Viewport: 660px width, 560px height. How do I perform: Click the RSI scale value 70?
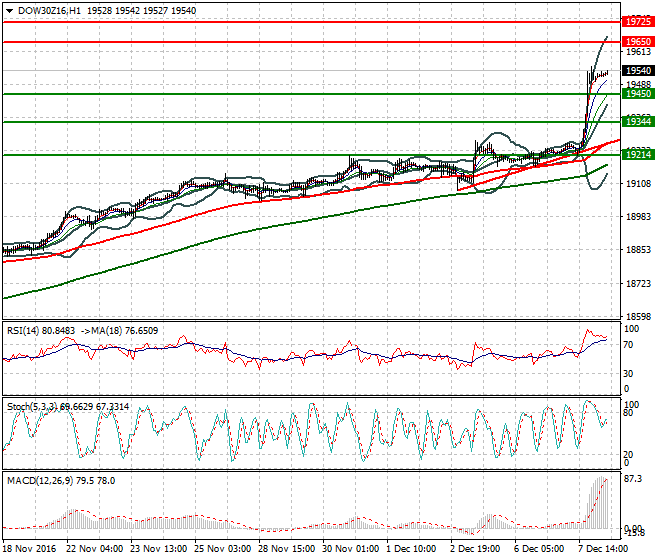pos(628,345)
